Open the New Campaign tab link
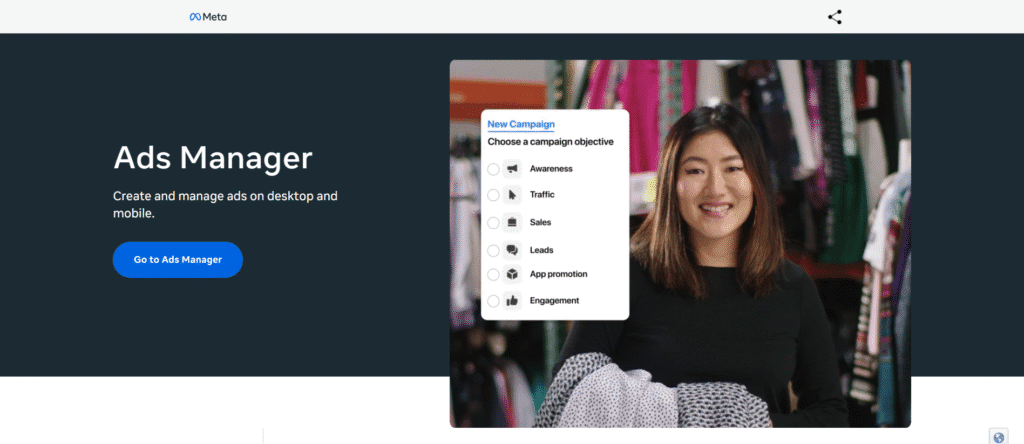 coord(520,124)
